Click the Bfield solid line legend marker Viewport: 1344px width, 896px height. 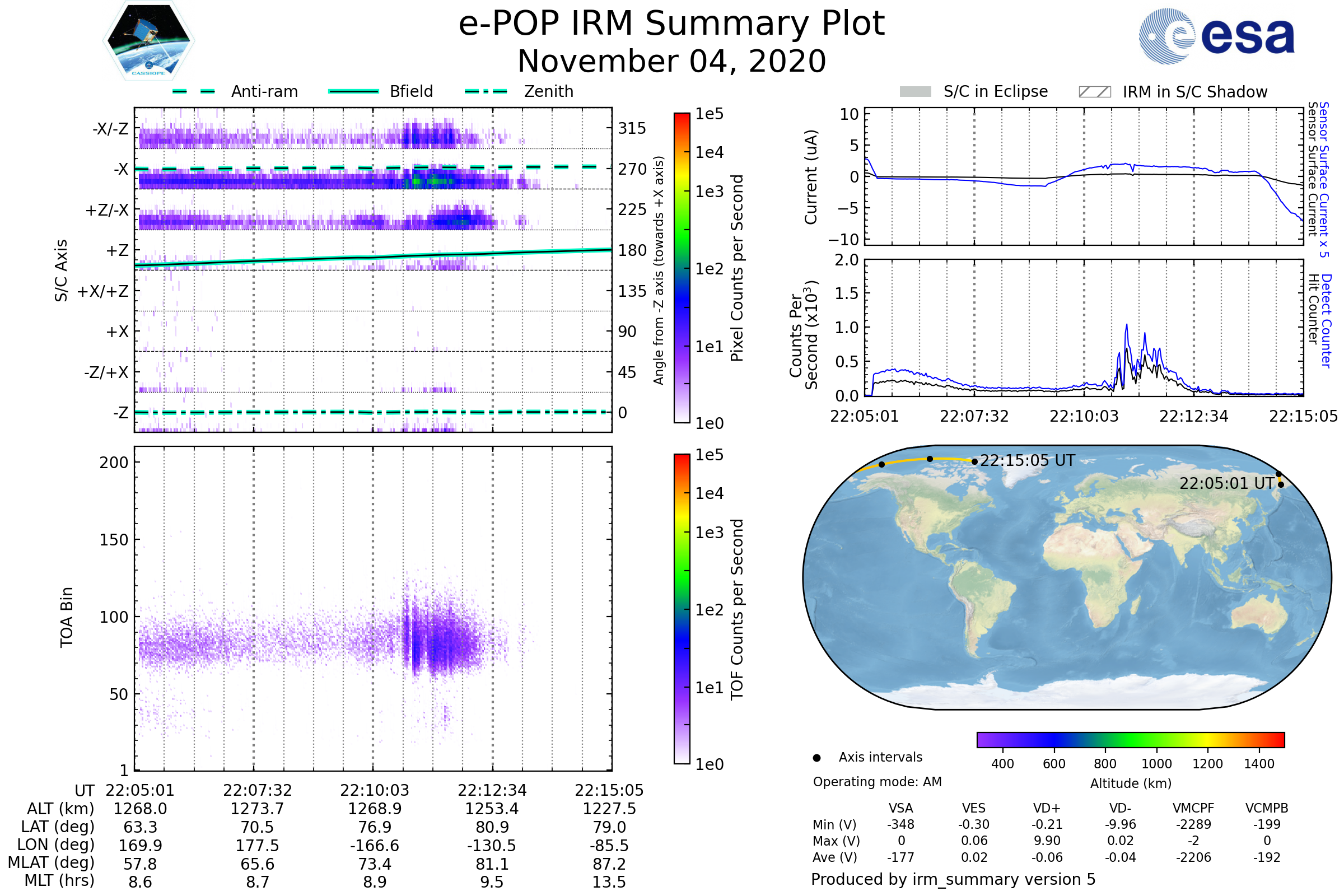click(353, 91)
